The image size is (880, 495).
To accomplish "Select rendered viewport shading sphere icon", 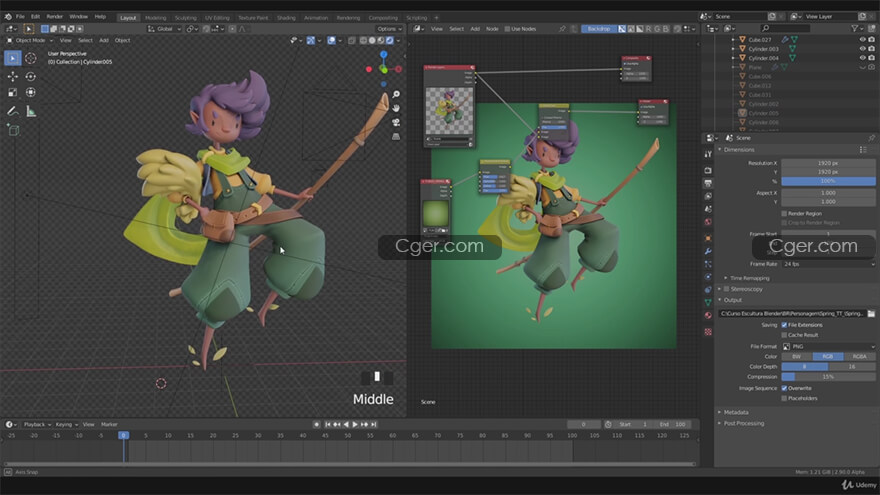I will (x=389, y=40).
